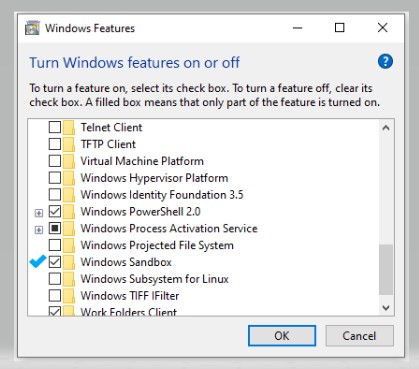Enable Windows Subsystem for Linux checkbox
This screenshot has width=419, height=369.
(55, 279)
